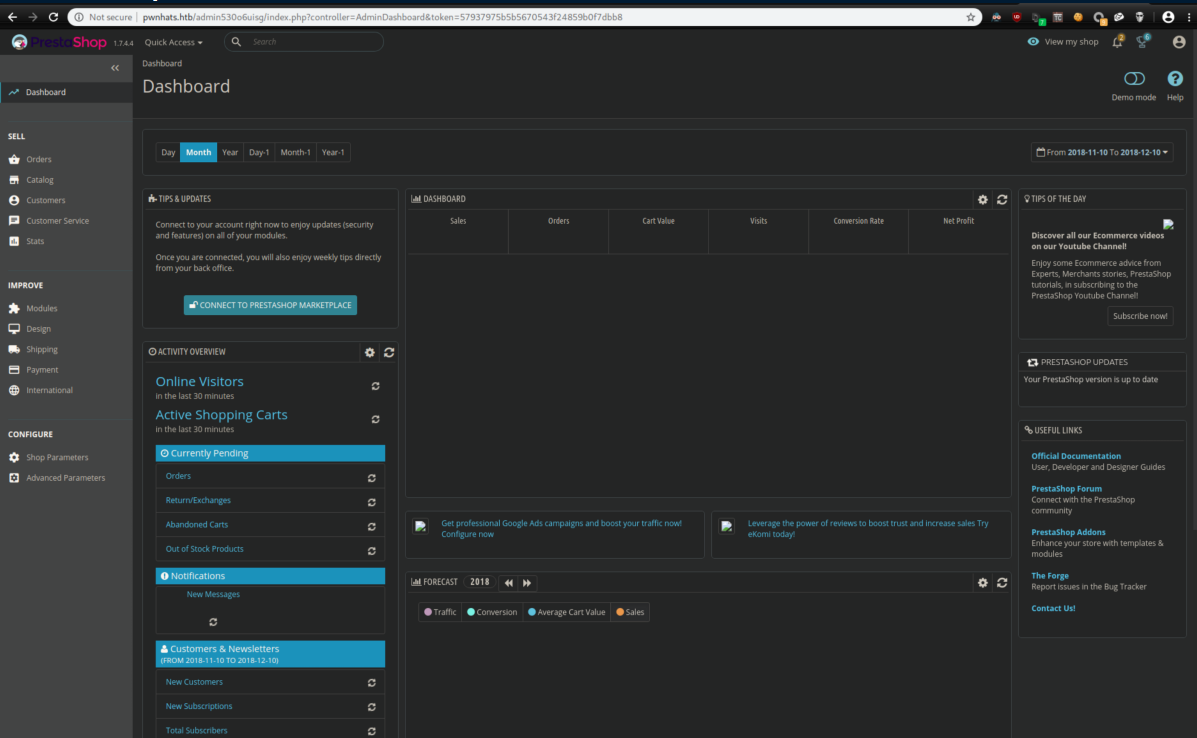
Task: Open the date range picker dropdown
Action: [x=1101, y=152]
